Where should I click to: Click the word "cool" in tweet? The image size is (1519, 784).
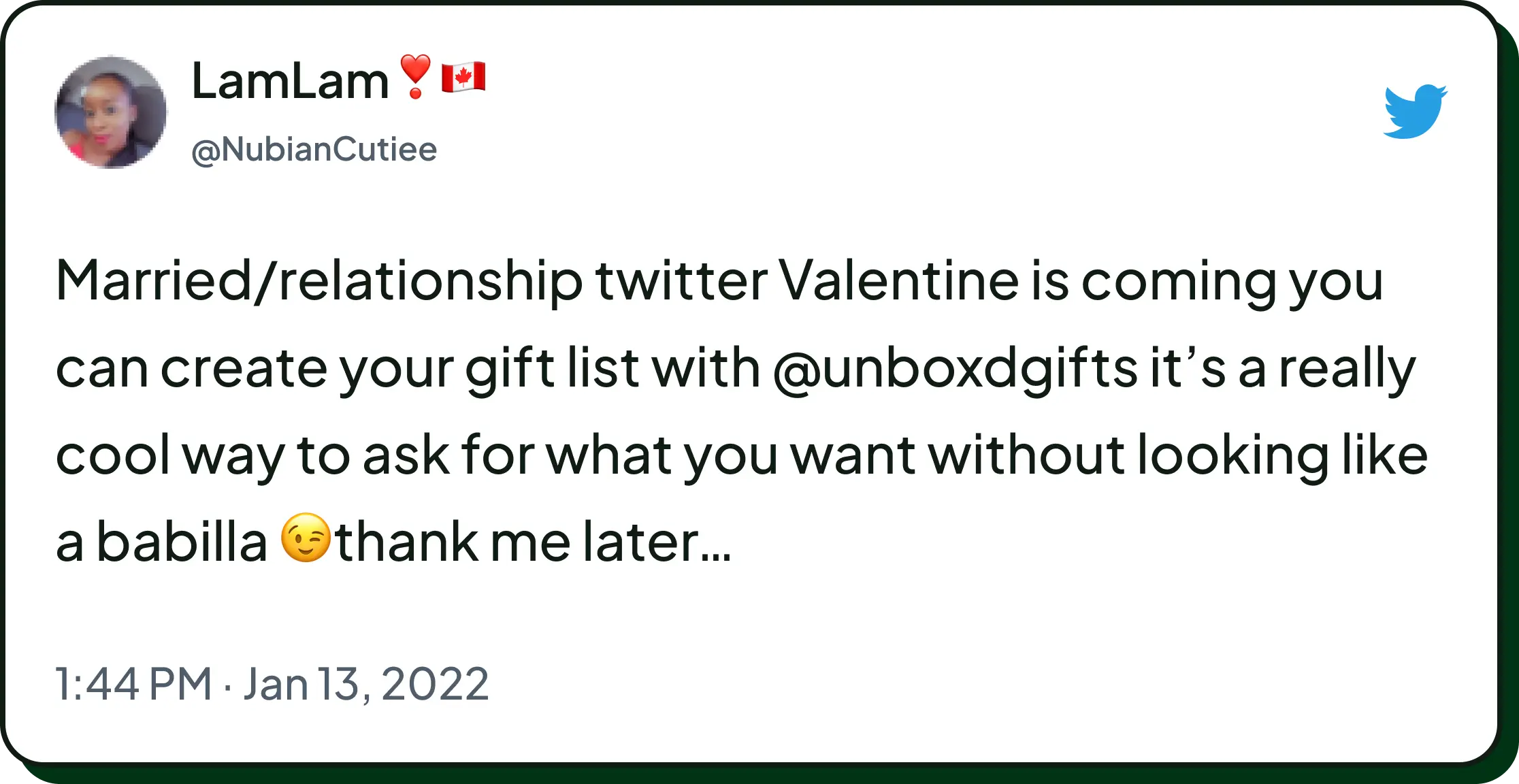pyautogui.click(x=113, y=455)
